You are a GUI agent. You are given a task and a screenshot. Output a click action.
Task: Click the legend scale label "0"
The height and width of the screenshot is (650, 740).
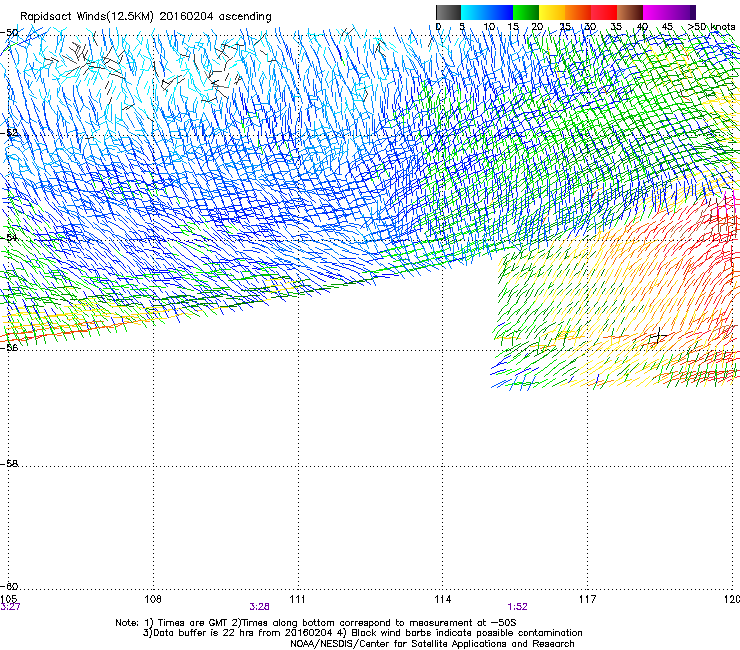tap(438, 27)
